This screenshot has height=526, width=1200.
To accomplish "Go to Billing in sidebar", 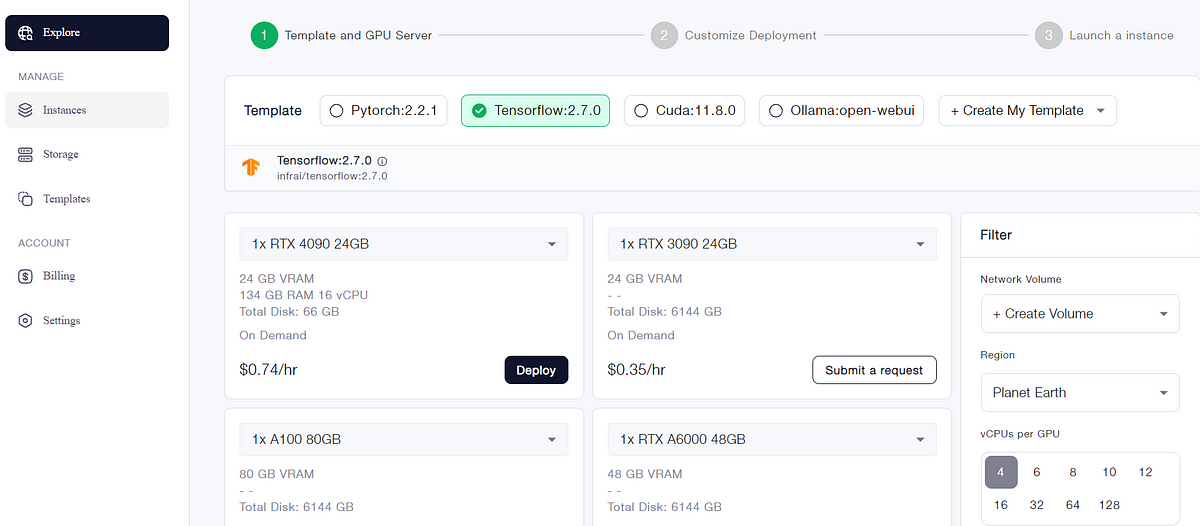I will 87,276.
